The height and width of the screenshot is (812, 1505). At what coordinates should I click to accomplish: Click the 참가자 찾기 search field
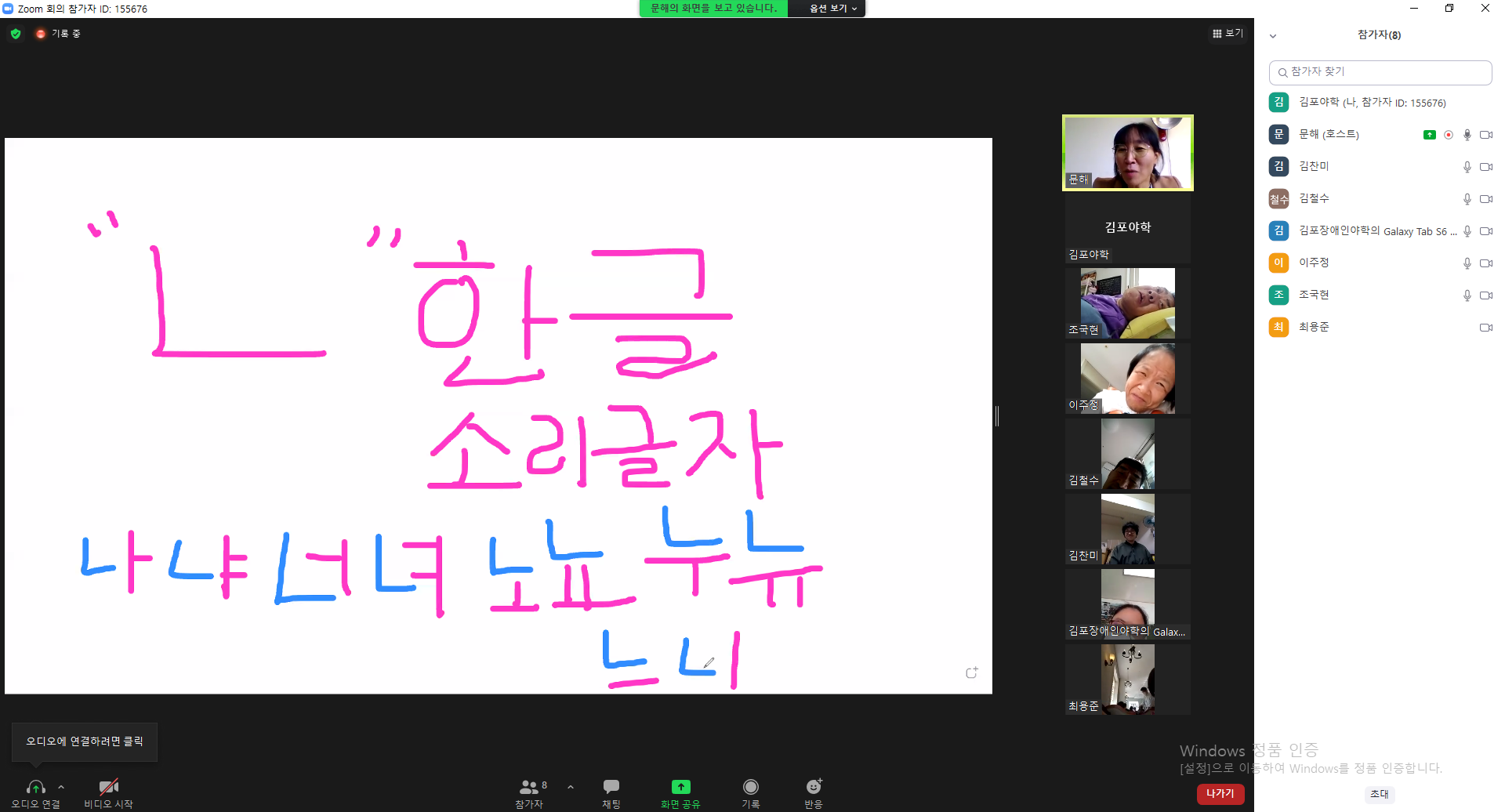coord(1380,72)
